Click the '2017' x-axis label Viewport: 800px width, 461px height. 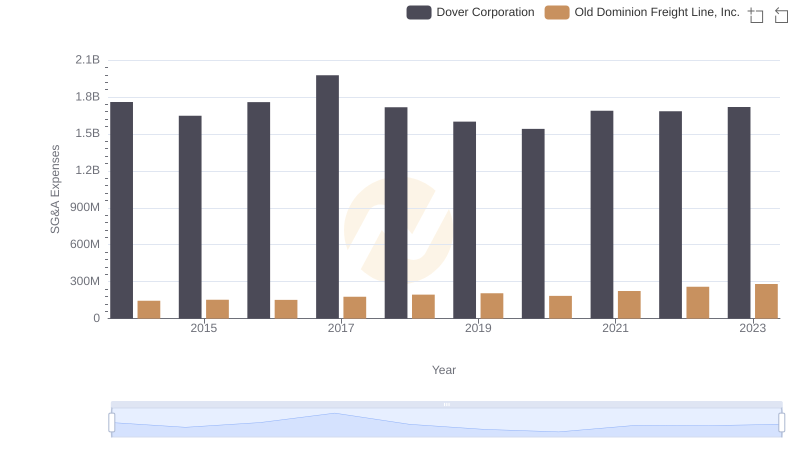(341, 328)
